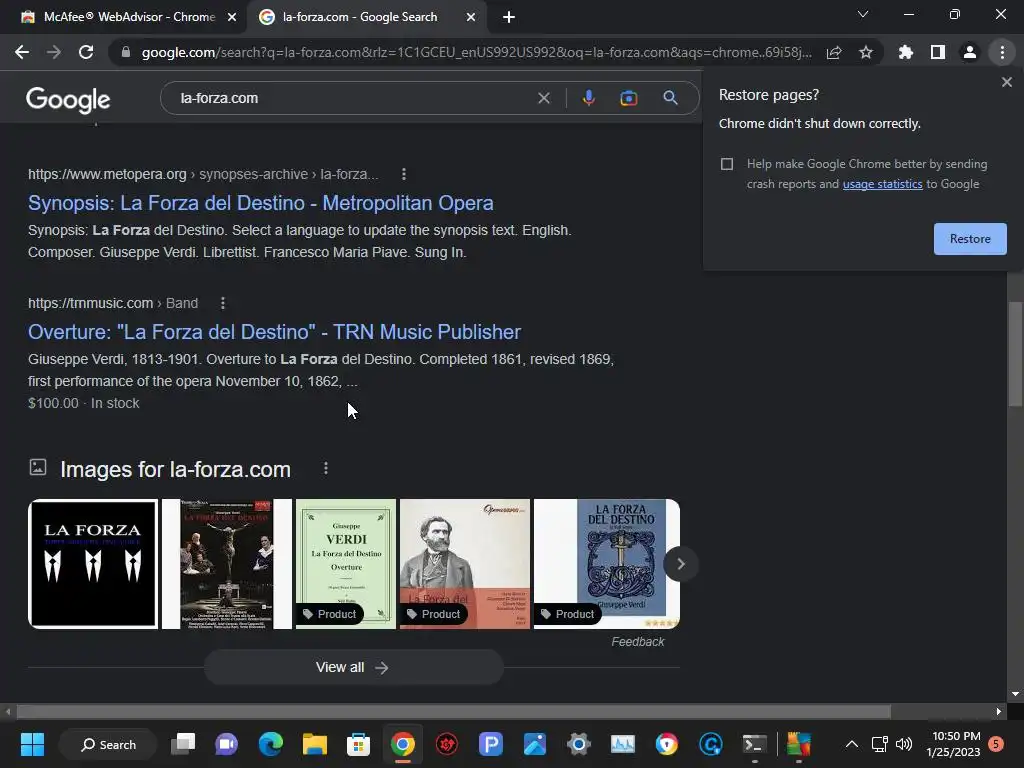
Task: Bookmark this page with the star
Action: 866,52
